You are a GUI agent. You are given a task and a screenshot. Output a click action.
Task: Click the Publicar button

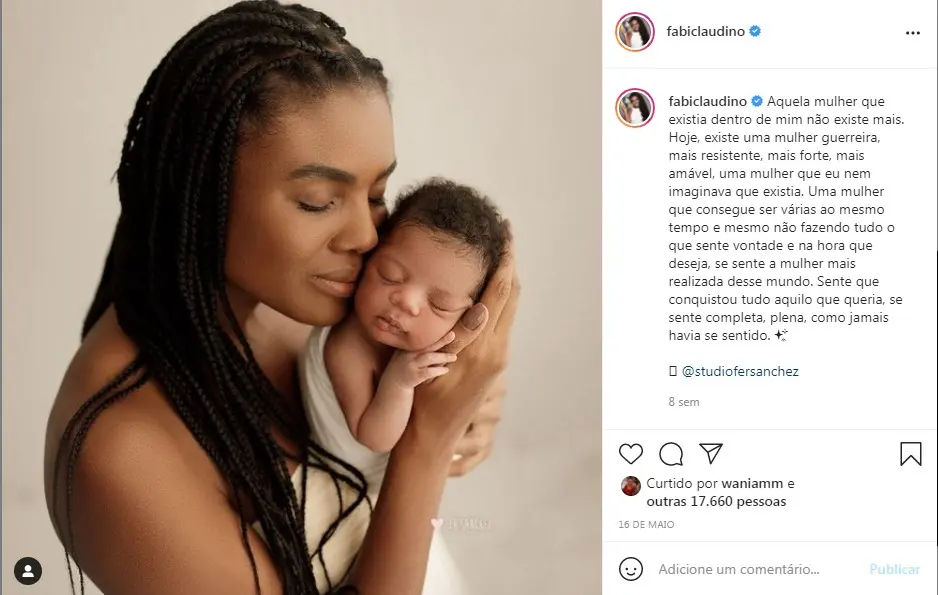[894, 569]
